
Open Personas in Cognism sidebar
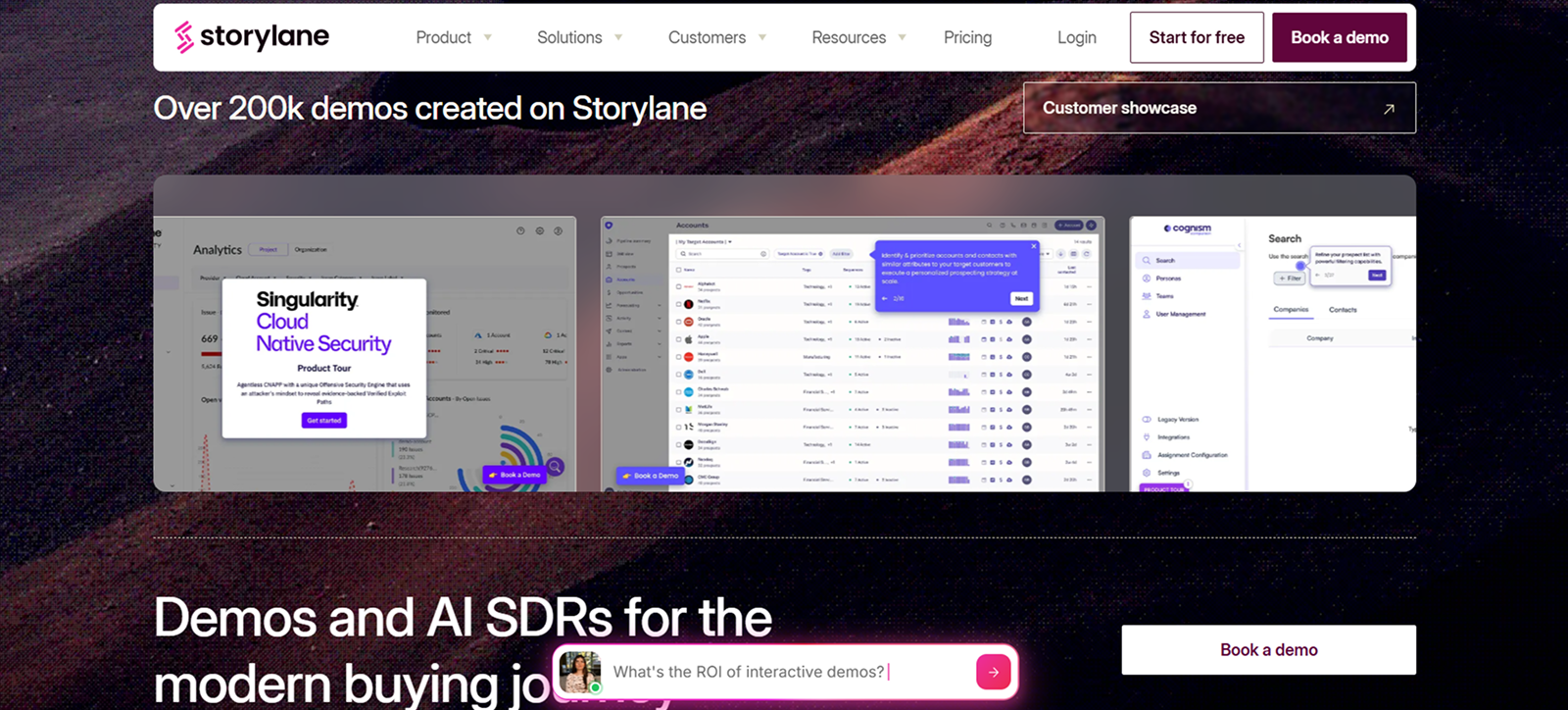point(1162,279)
